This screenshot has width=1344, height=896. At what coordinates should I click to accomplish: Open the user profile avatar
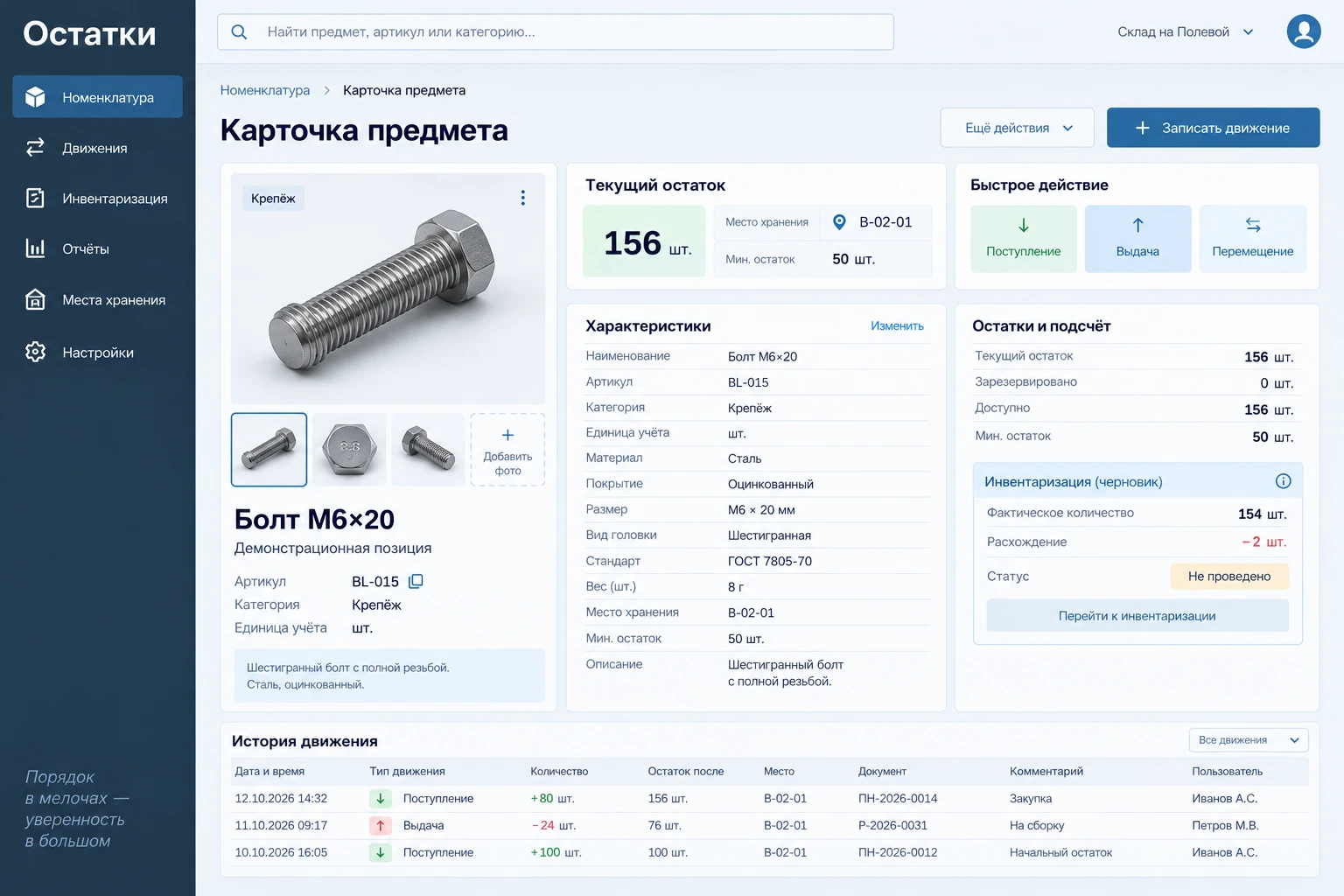pyautogui.click(x=1303, y=31)
